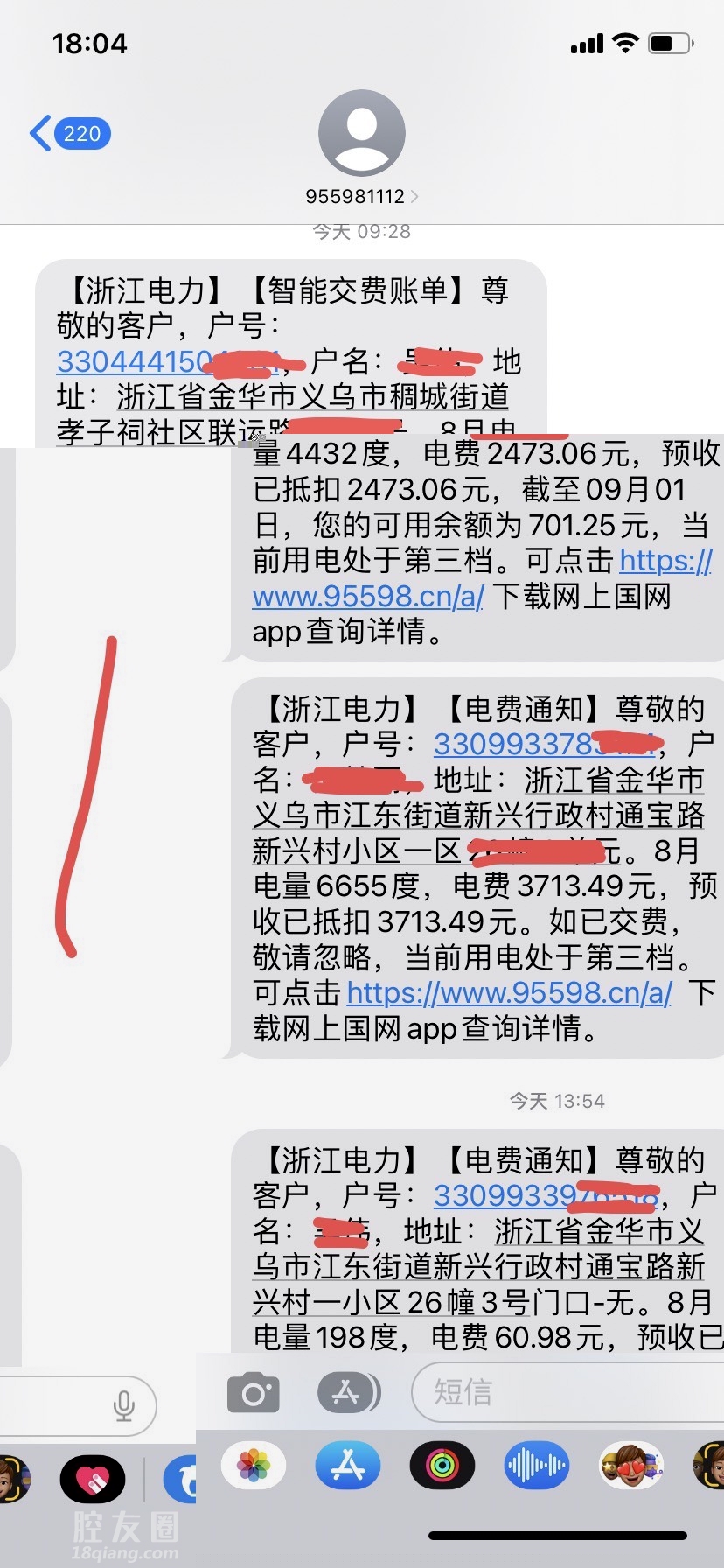Screen dimensions: 724x1568
Task: Tap the 短信 message input field
Action: (568, 1391)
